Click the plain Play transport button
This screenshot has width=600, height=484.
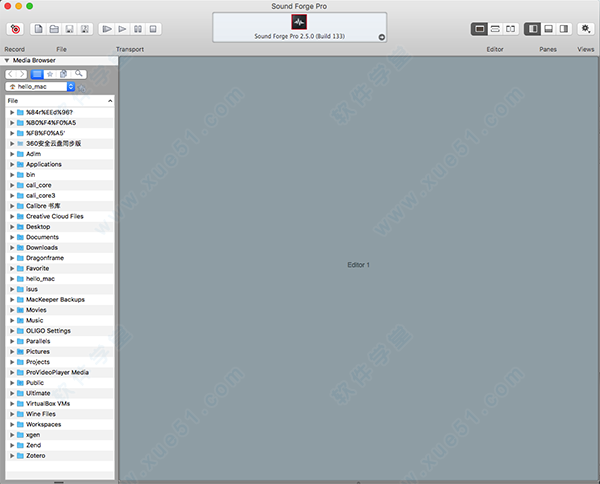(x=122, y=29)
